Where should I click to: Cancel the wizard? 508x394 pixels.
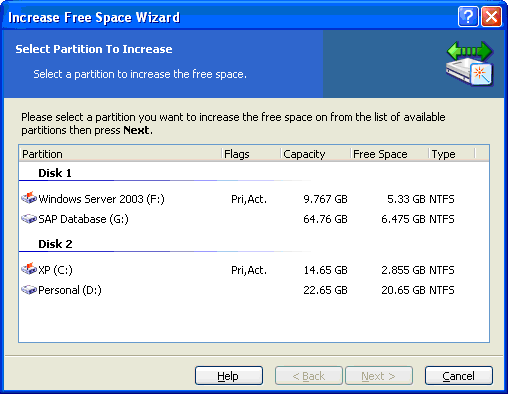[x=459, y=376]
